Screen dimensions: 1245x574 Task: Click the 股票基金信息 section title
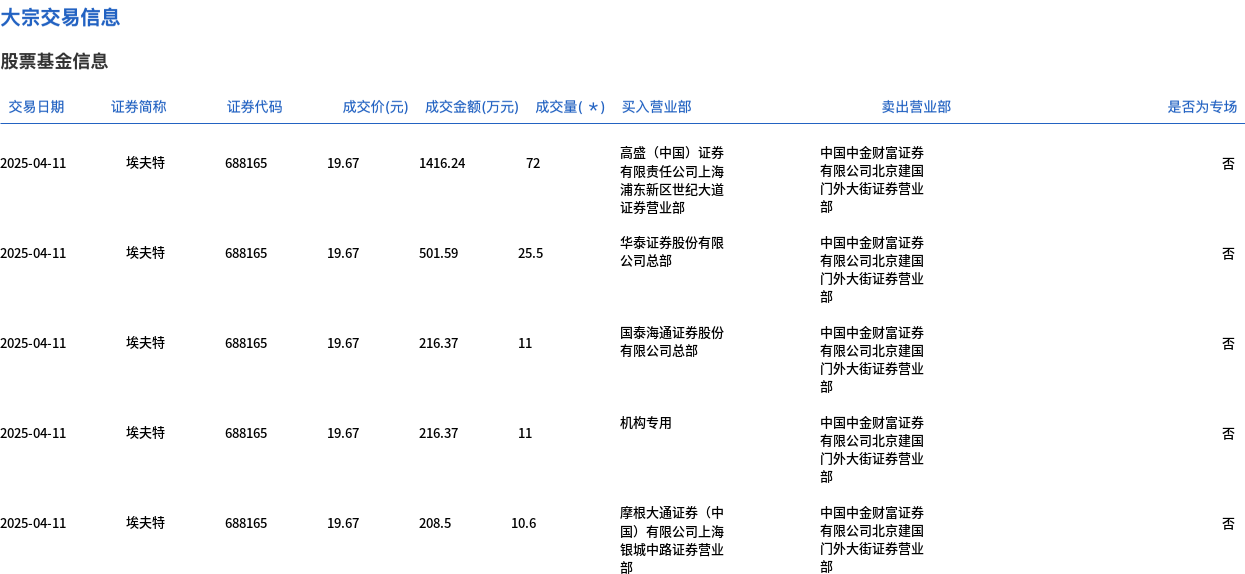[54, 61]
